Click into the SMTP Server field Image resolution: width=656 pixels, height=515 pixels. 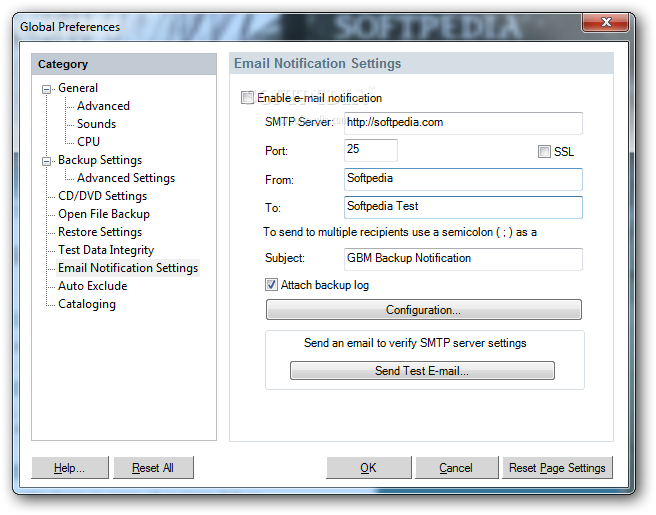pyautogui.click(x=463, y=123)
